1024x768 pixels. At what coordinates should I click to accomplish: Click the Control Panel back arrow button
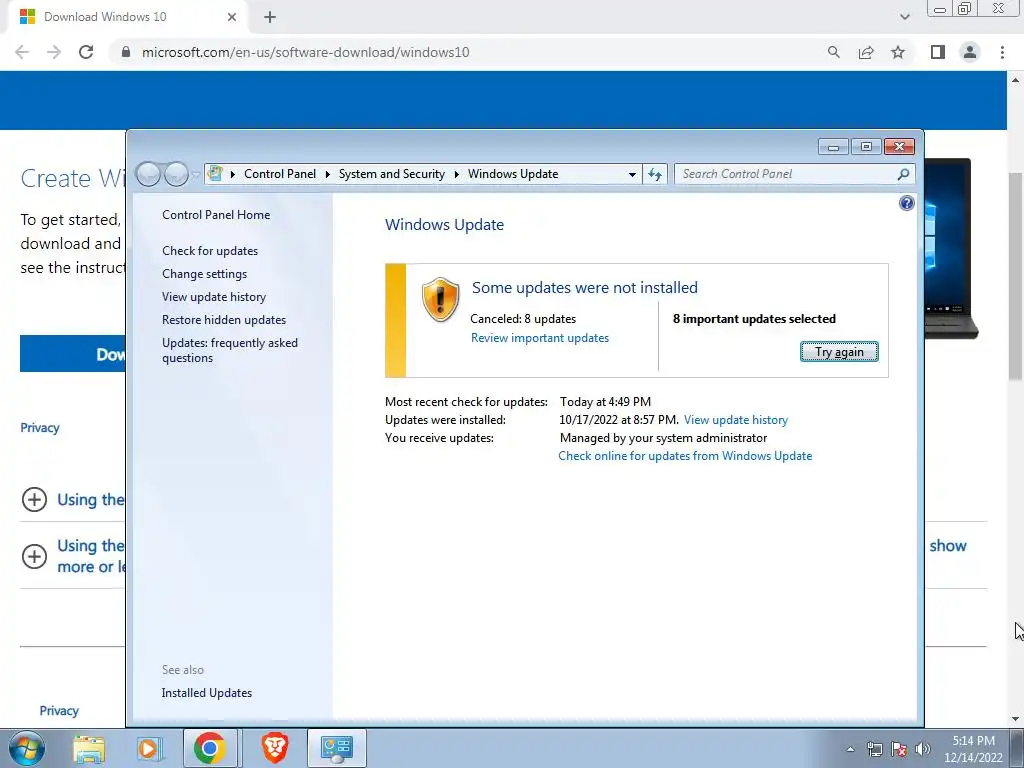[x=148, y=174]
